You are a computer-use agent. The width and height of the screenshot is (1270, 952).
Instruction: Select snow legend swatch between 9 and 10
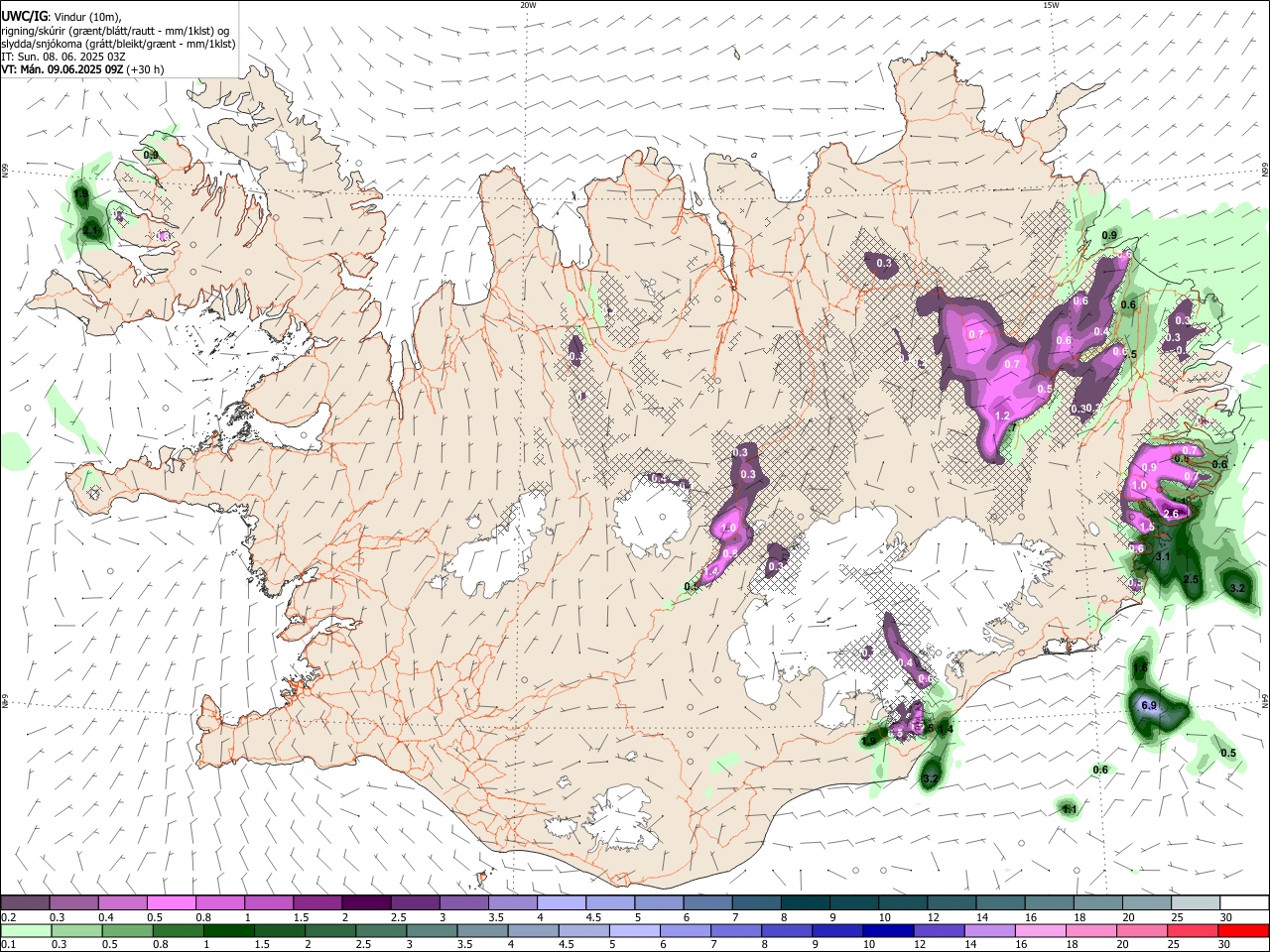tap(854, 903)
